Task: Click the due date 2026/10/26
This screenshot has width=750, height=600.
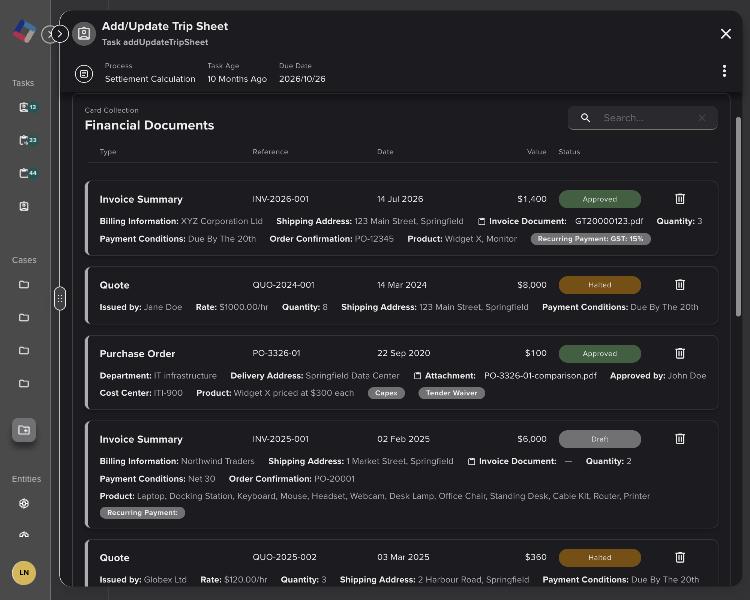Action: click(x=302, y=79)
